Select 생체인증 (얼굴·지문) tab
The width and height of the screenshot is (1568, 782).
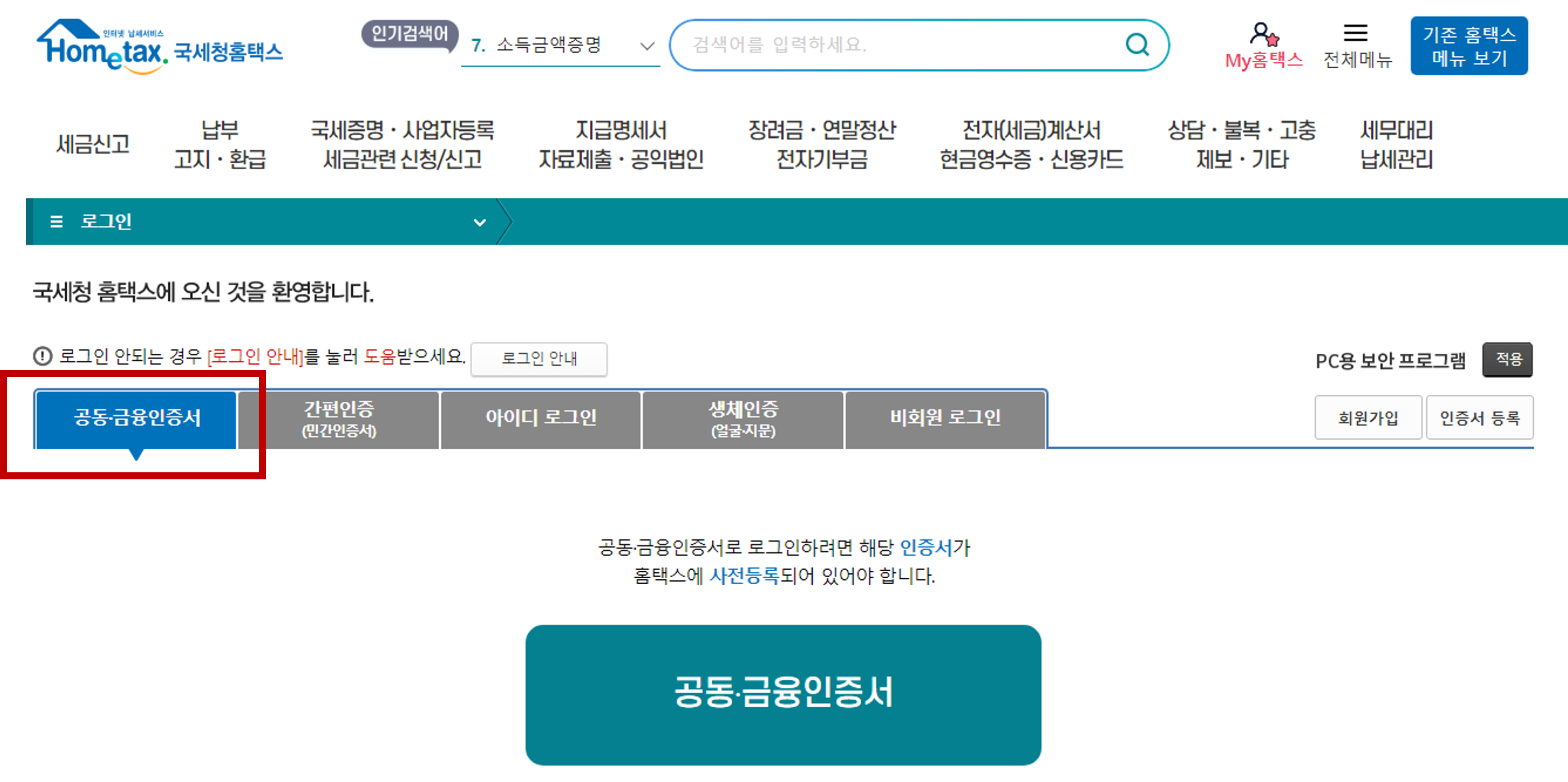[x=743, y=419]
